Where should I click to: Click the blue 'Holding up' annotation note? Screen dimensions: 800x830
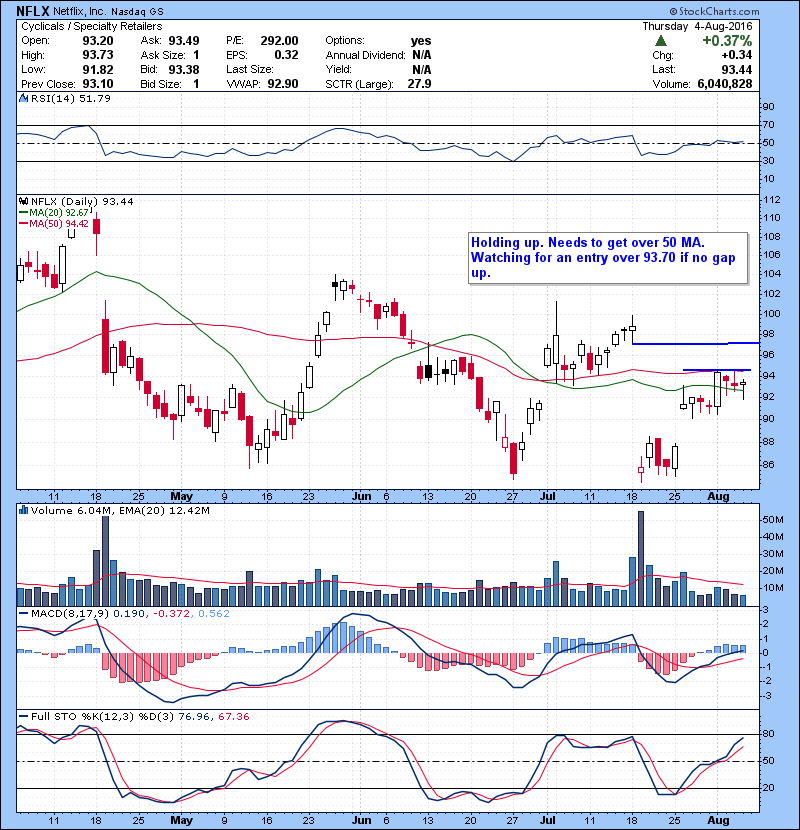pos(608,258)
